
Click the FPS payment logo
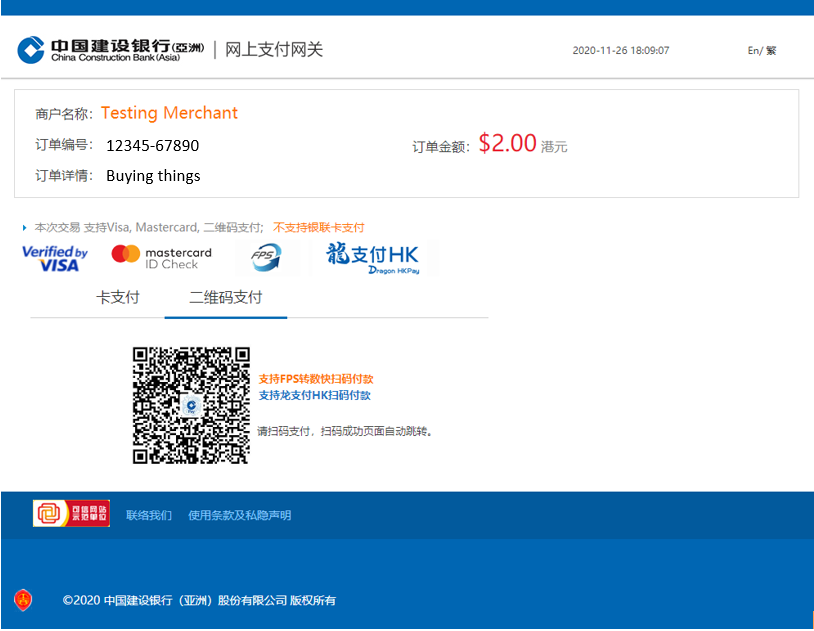coord(266,258)
